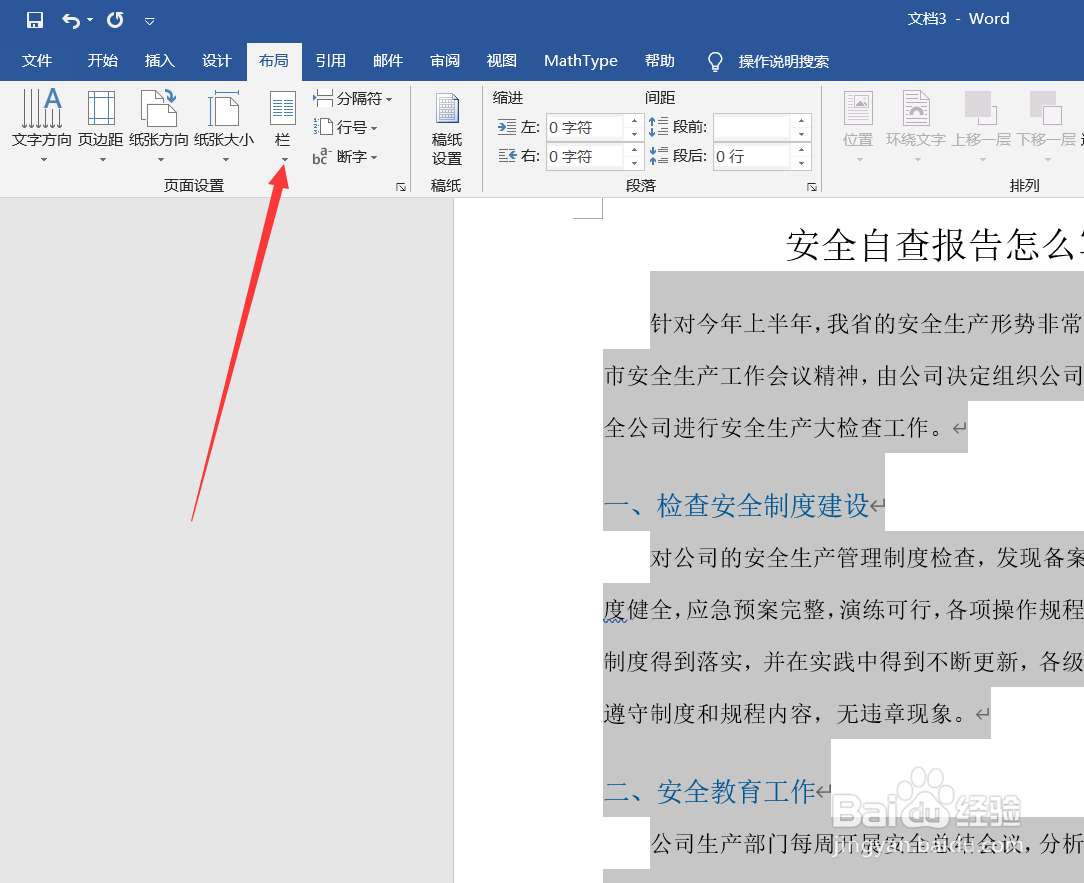Decrease the left indent value
This screenshot has width=1084, height=883.
(634, 134)
